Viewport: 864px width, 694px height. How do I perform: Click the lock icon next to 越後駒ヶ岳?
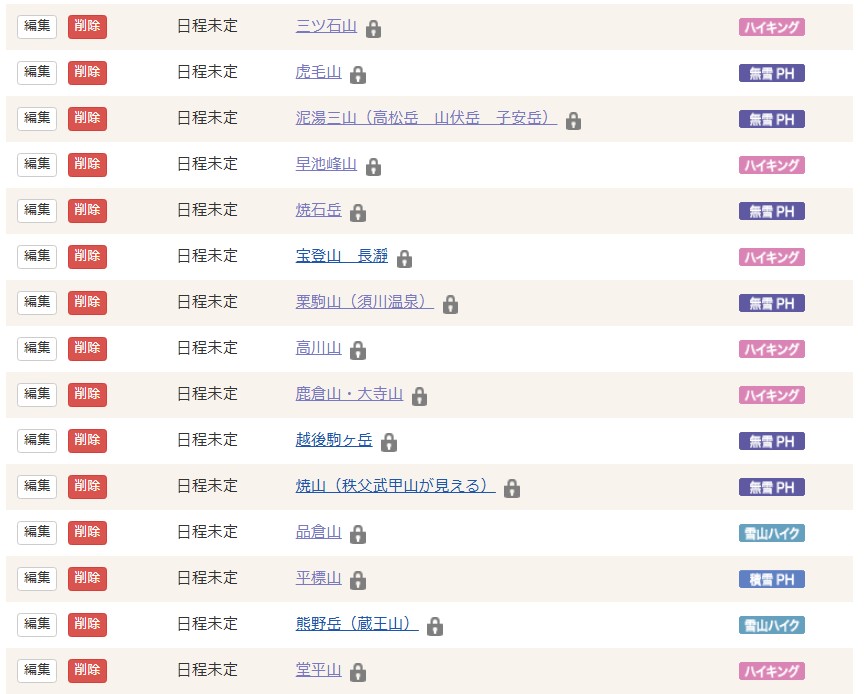click(x=389, y=443)
